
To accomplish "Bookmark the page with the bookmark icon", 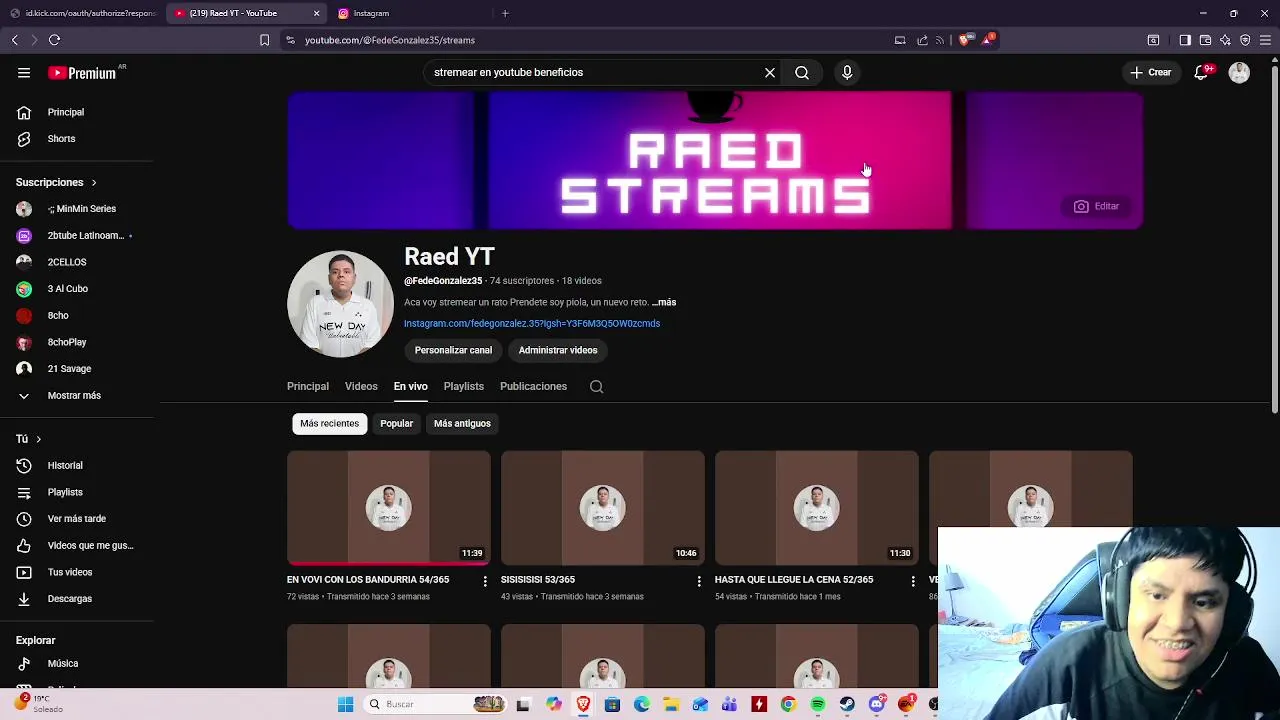I will pyautogui.click(x=264, y=40).
